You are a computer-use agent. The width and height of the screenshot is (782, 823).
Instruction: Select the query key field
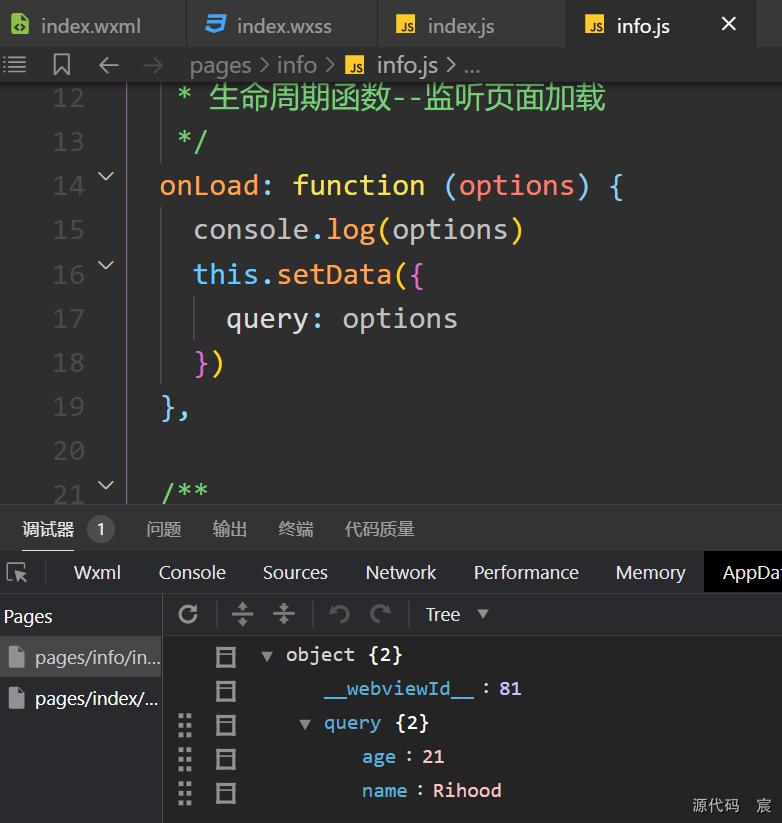click(352, 723)
